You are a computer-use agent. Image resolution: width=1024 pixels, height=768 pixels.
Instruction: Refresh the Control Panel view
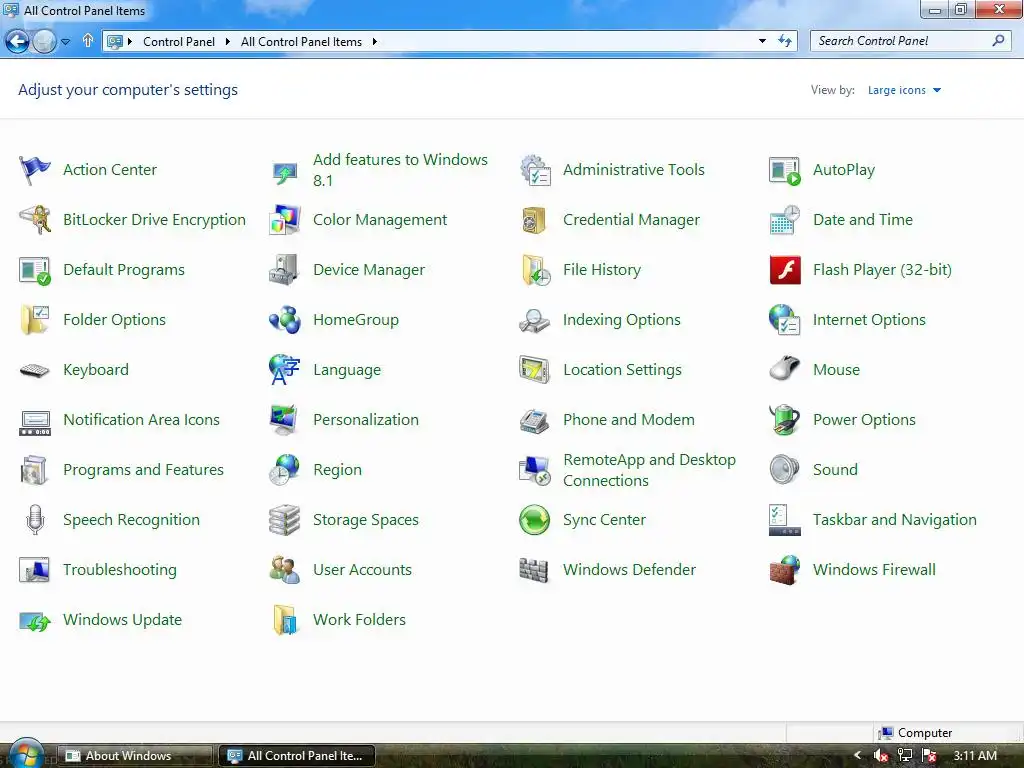(785, 41)
